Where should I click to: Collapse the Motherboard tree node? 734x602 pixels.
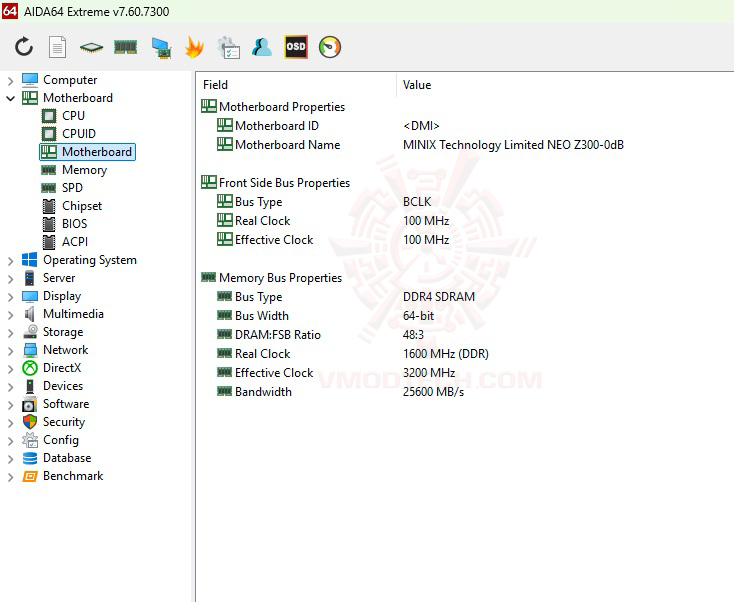[10, 99]
